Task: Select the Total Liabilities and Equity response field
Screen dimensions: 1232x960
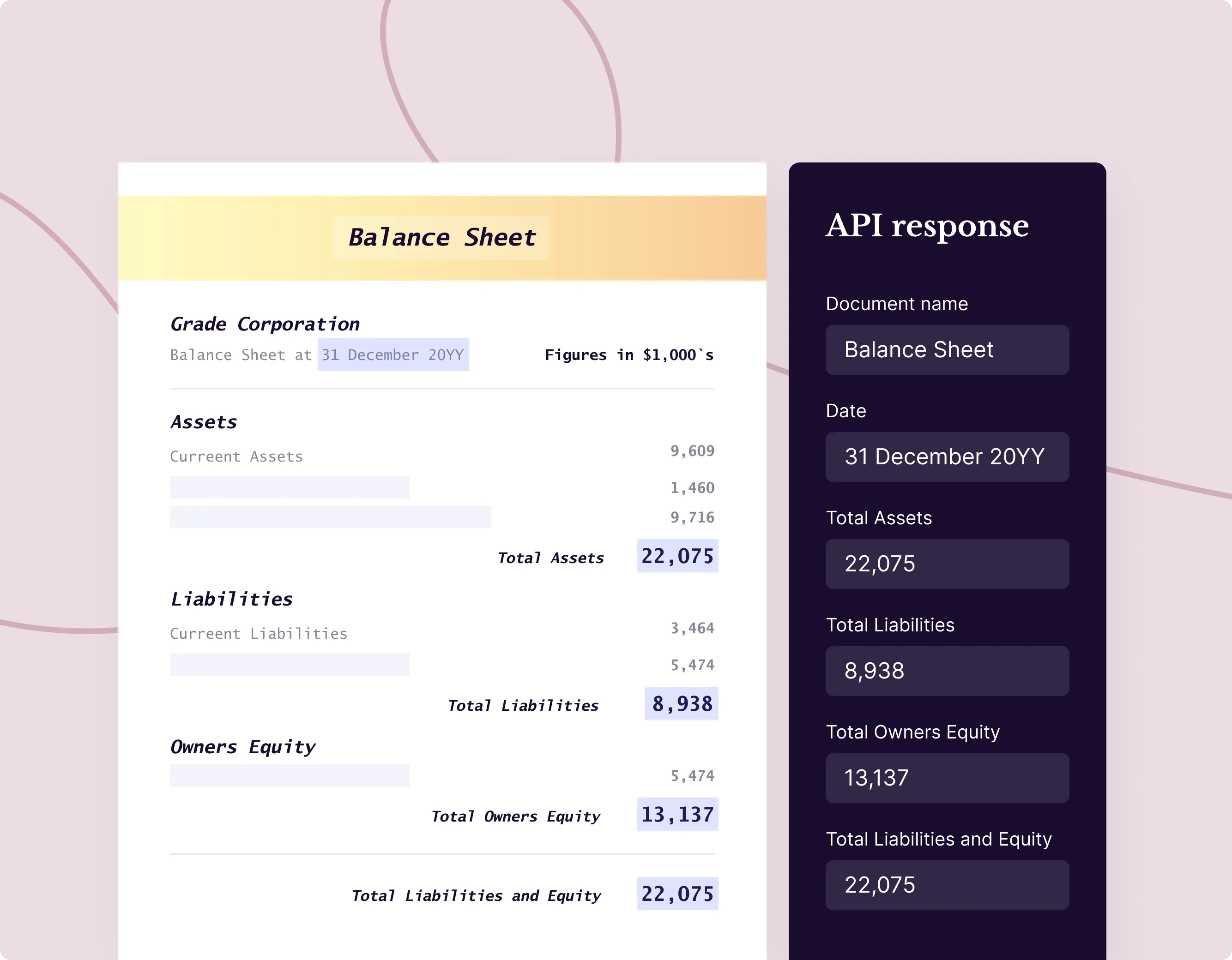Action: pos(947,885)
